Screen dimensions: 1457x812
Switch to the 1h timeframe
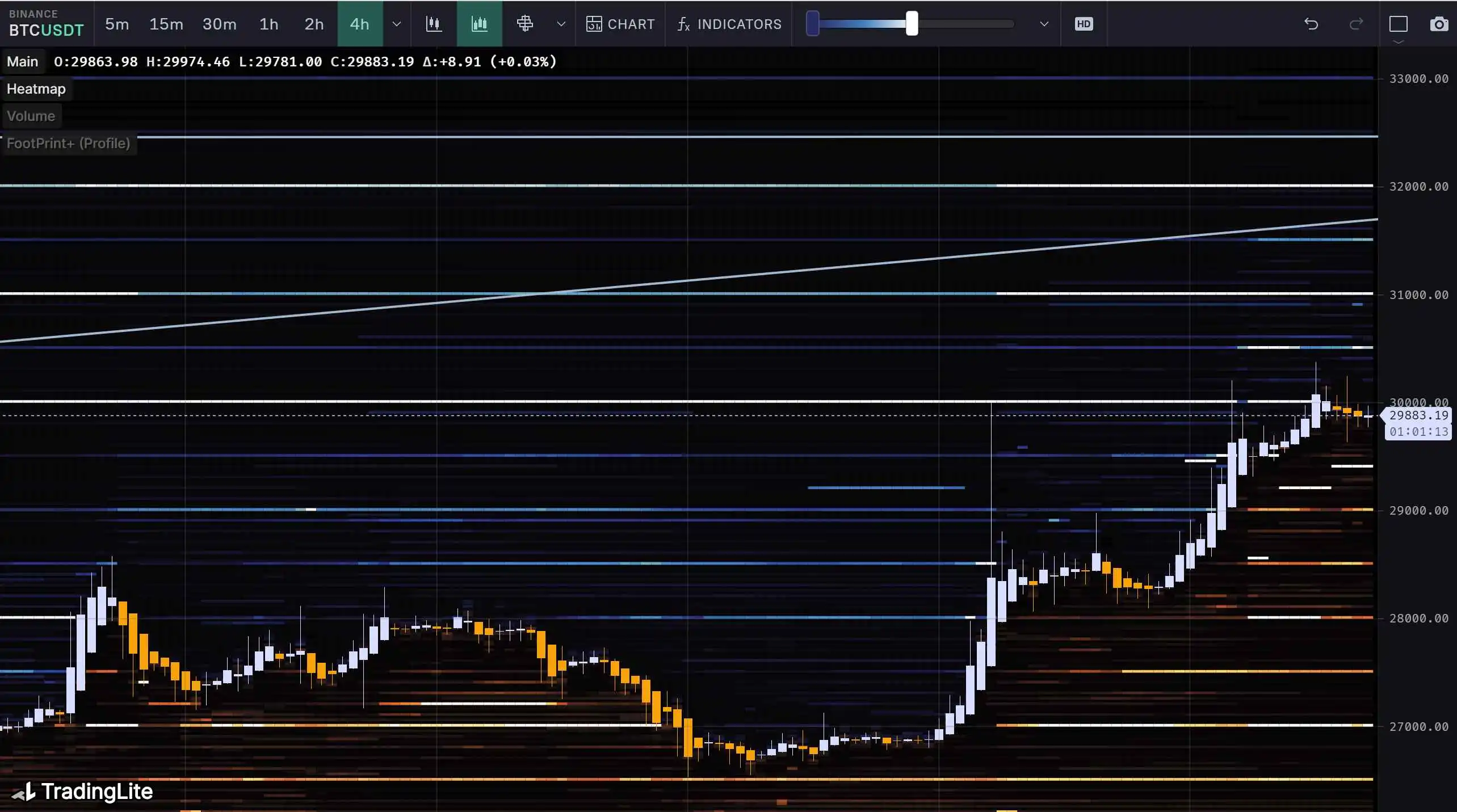click(268, 24)
